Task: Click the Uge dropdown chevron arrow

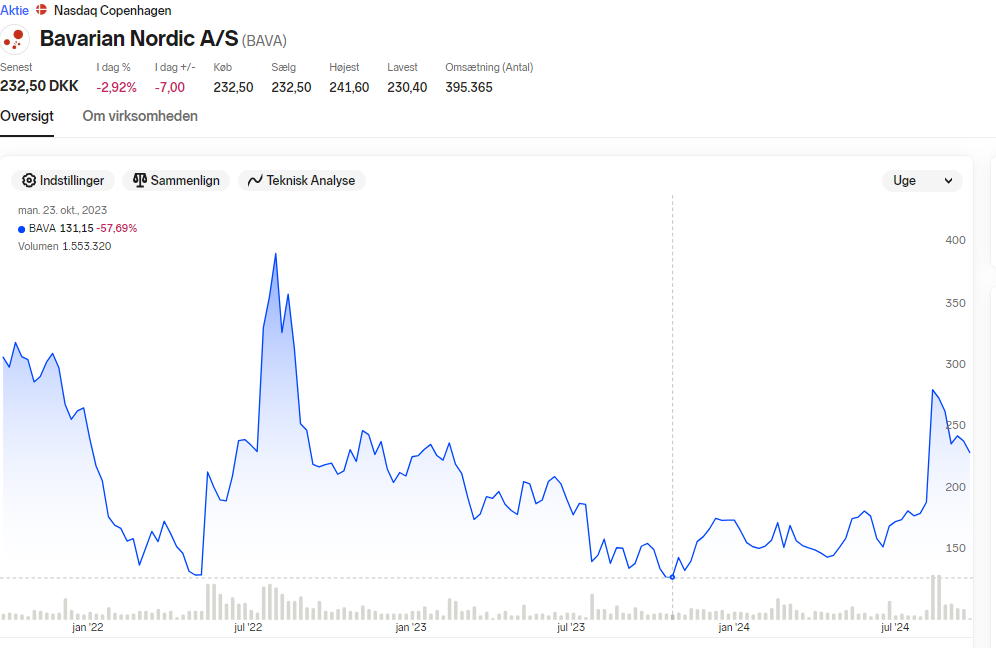Action: [948, 181]
